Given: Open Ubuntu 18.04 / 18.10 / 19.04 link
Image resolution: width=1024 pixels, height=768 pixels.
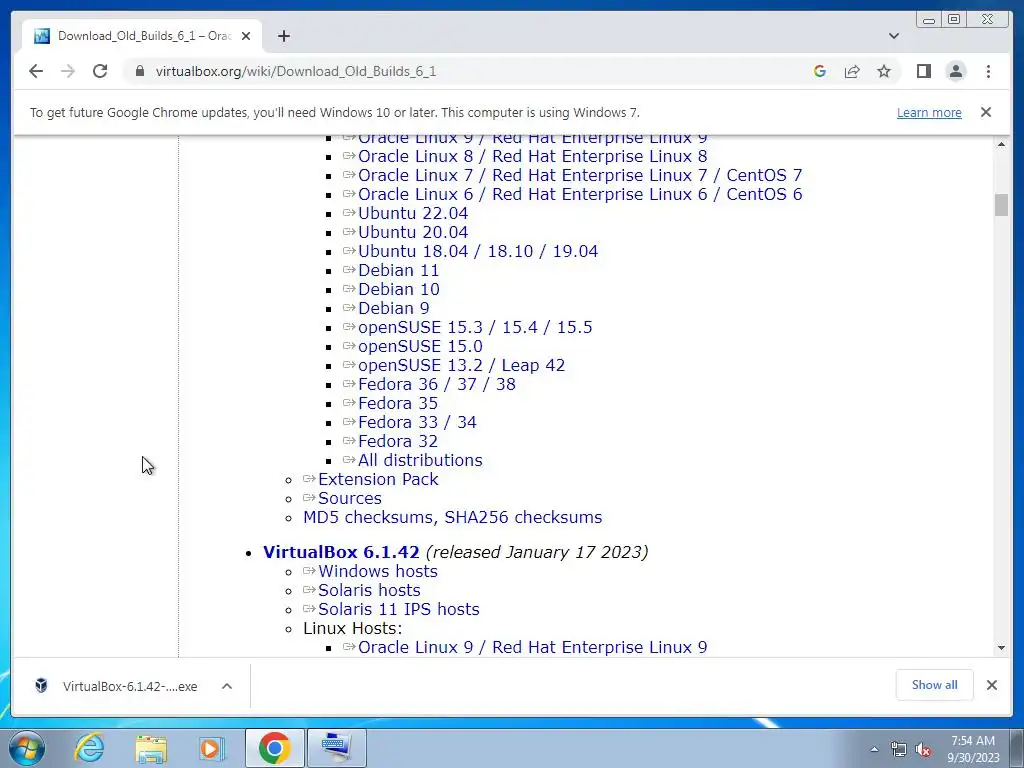Looking at the screenshot, I should [478, 251].
